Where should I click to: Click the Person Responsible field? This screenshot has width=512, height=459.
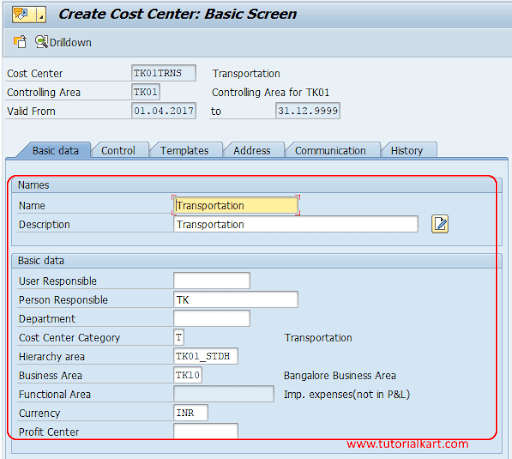point(236,300)
